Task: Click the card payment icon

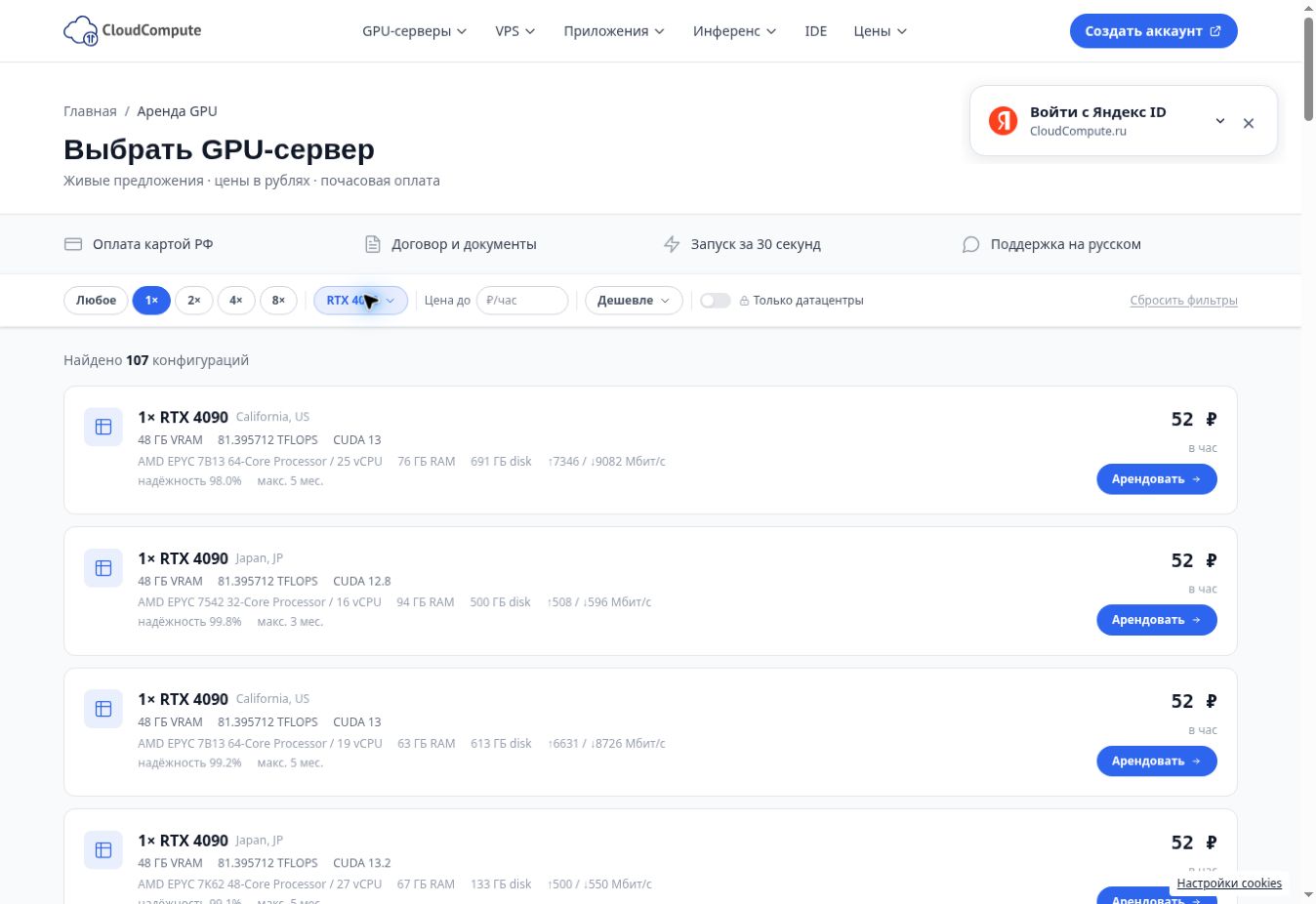Action: click(73, 244)
